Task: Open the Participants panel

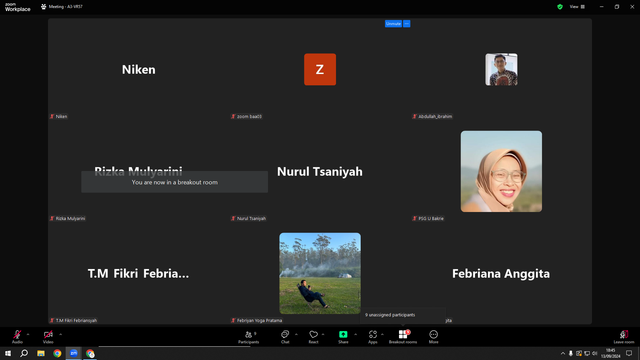Action: [249, 337]
